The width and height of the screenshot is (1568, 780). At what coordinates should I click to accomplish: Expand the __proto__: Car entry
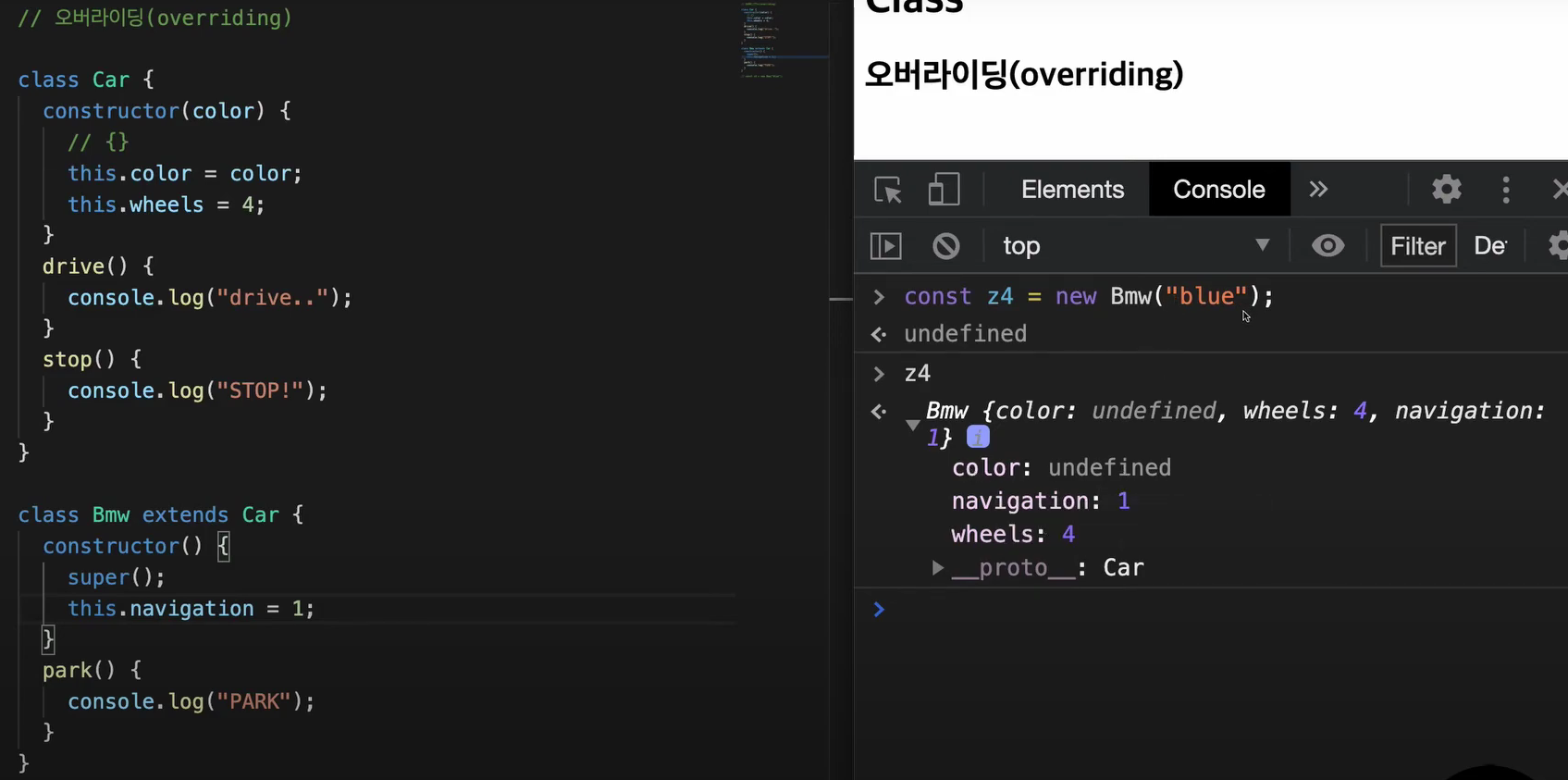tap(938, 568)
